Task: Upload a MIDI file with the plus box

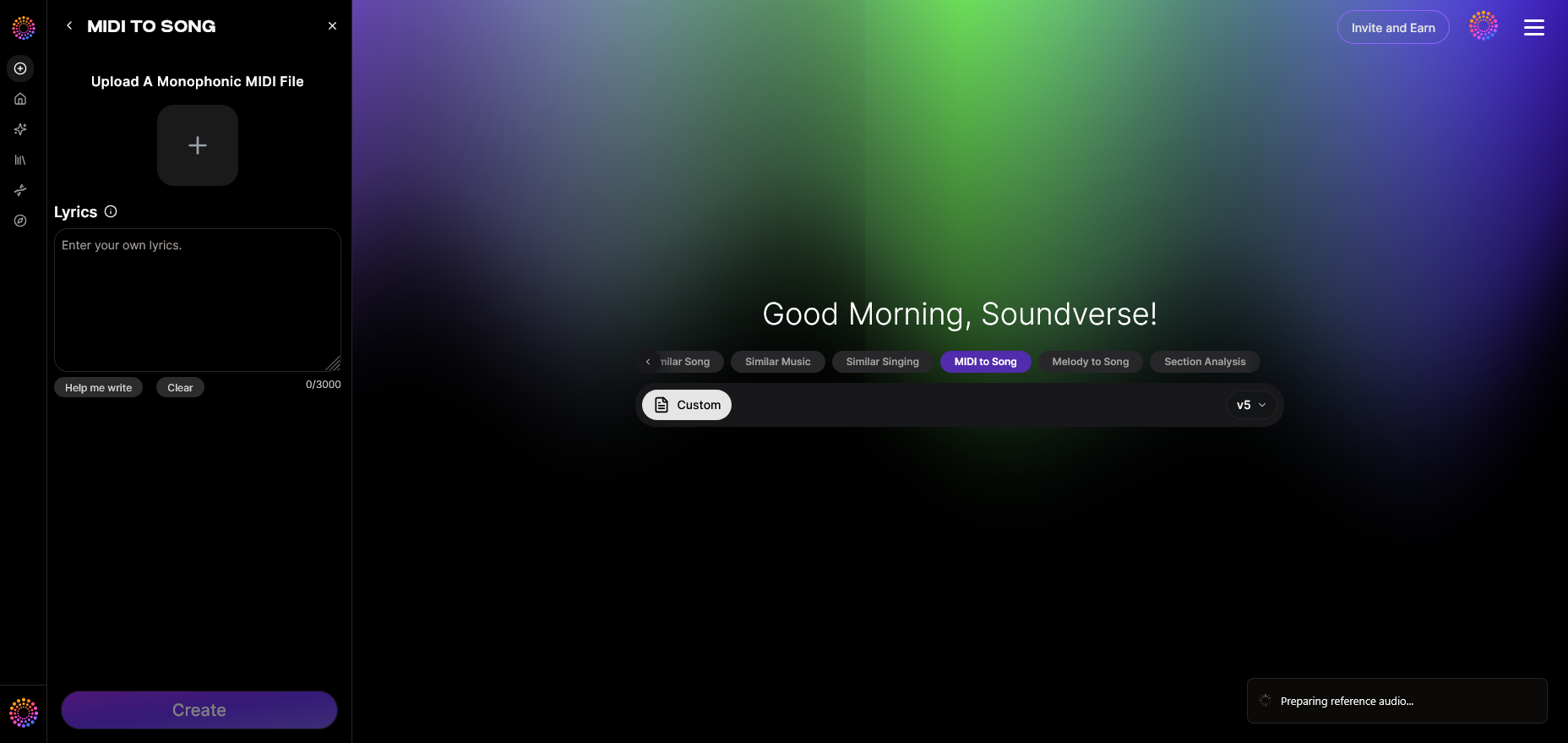Action: [198, 145]
